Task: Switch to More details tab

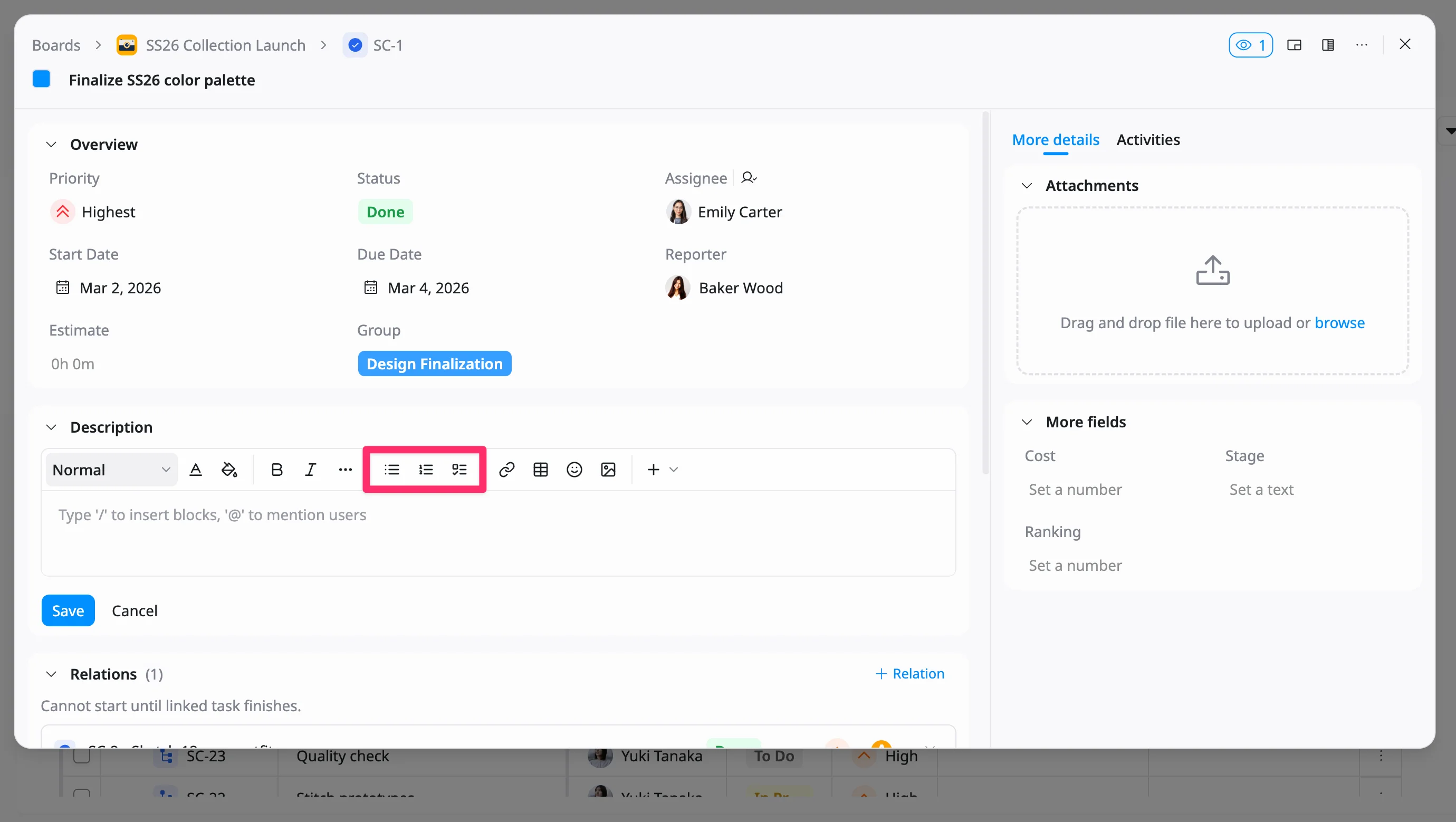Action: [x=1055, y=140]
